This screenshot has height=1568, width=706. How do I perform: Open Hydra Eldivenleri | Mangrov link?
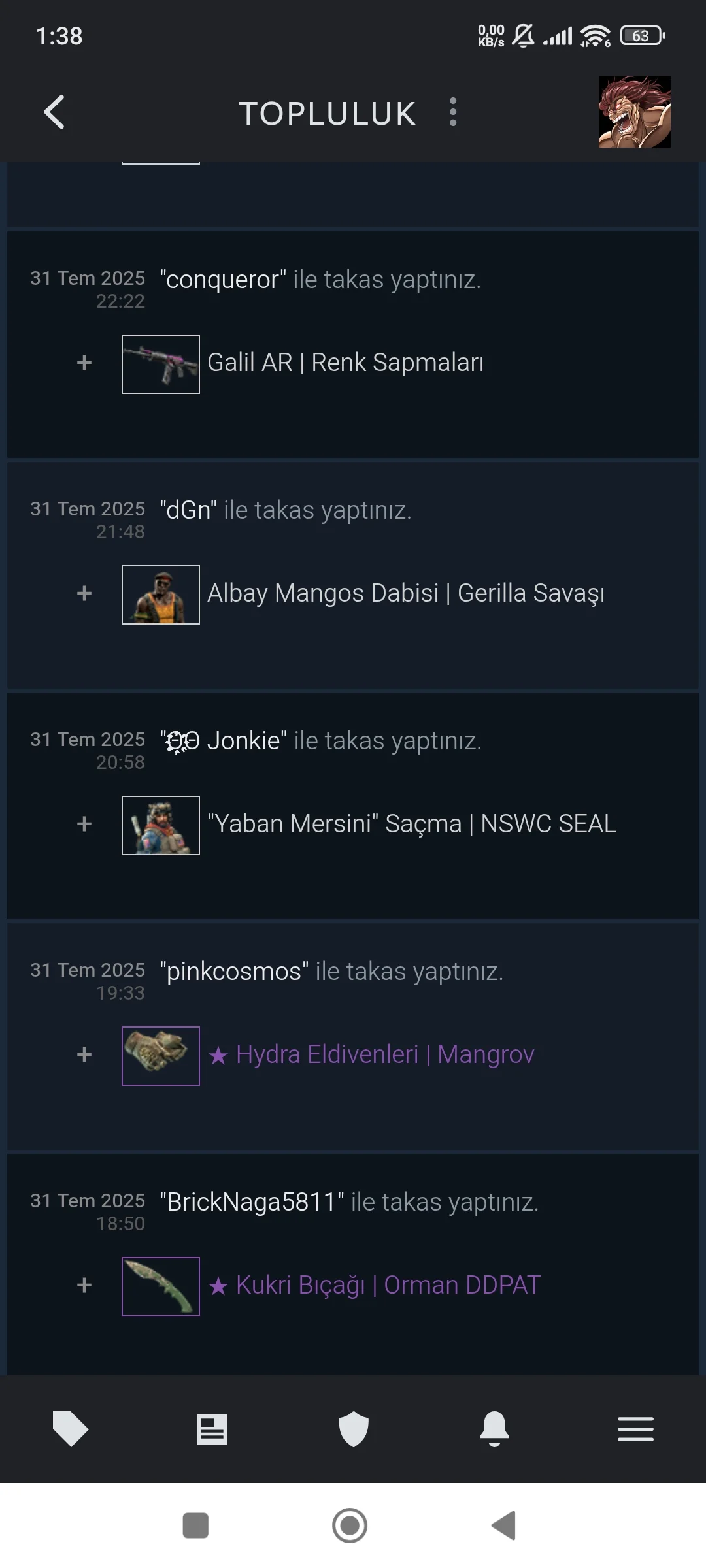[371, 1054]
